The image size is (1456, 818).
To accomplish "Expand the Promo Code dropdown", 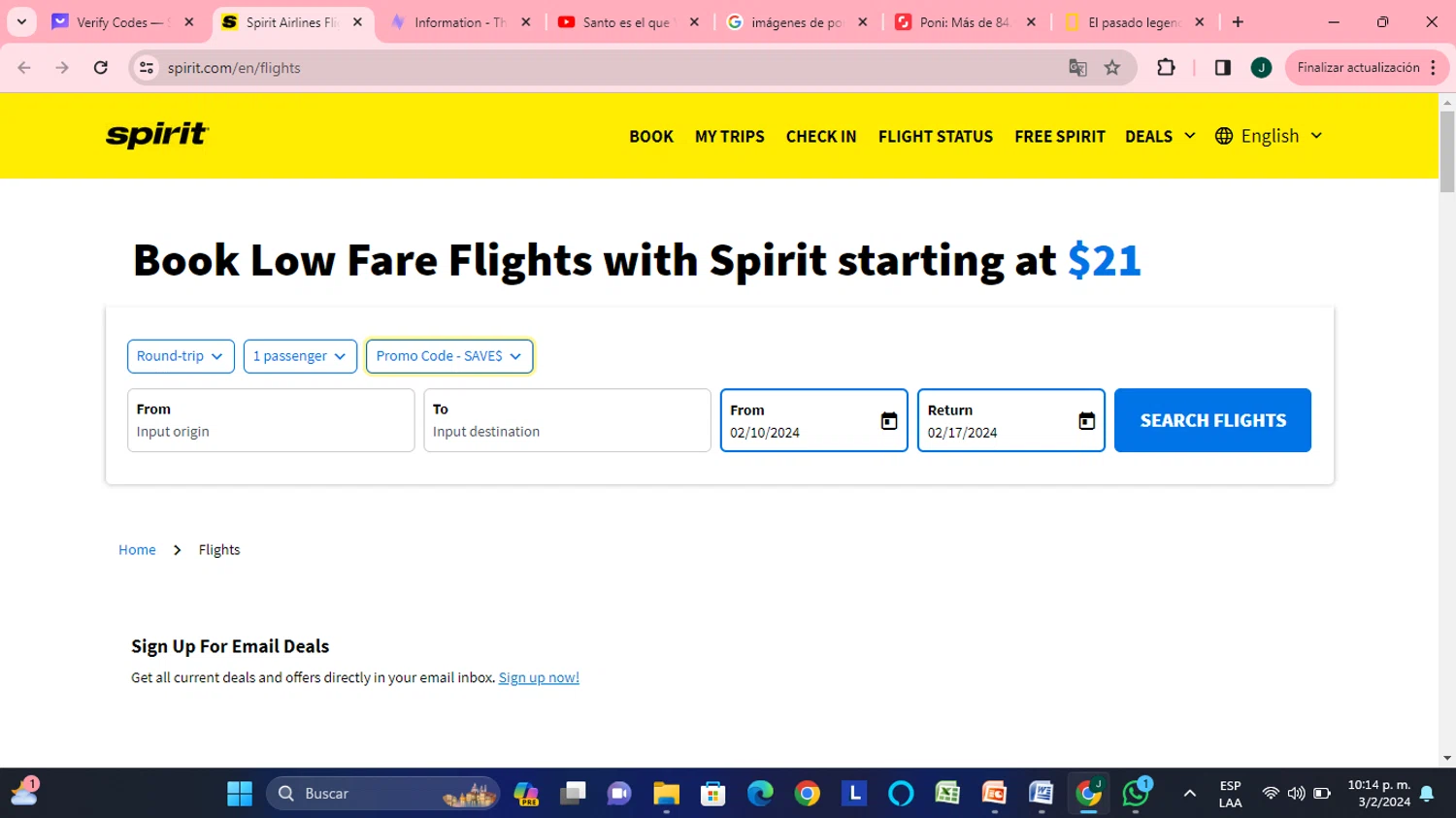I will click(449, 356).
